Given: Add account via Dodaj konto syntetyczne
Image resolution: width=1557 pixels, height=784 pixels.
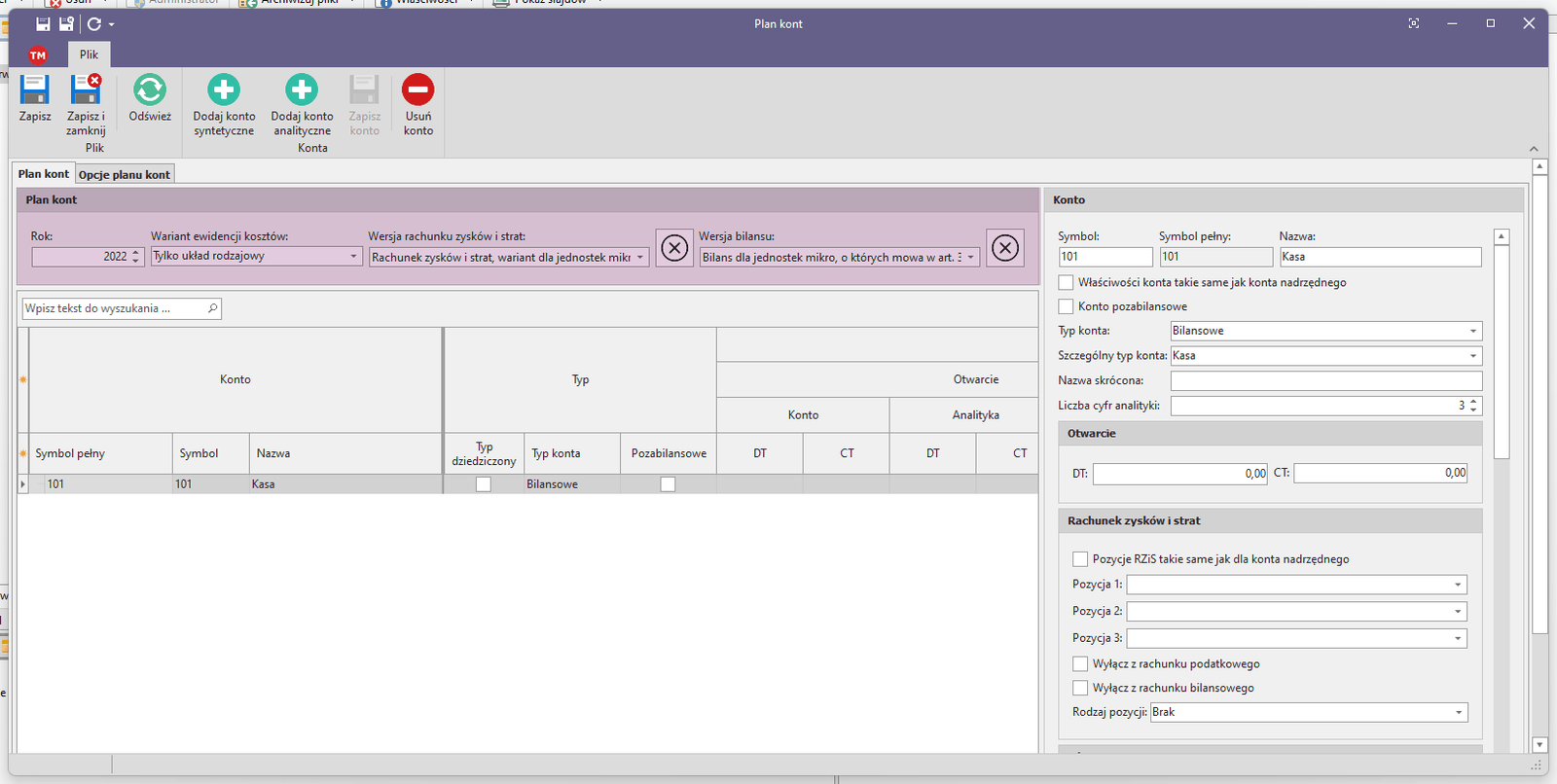Looking at the screenshot, I should [224, 90].
